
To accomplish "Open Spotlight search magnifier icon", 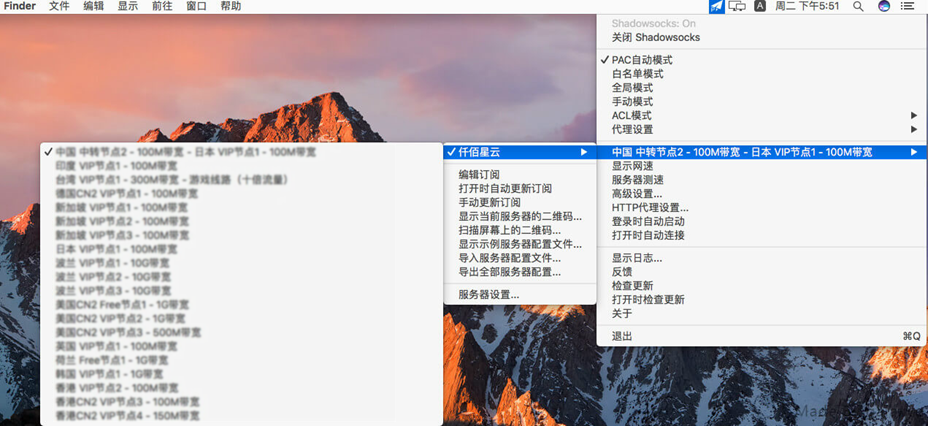I will coord(858,6).
